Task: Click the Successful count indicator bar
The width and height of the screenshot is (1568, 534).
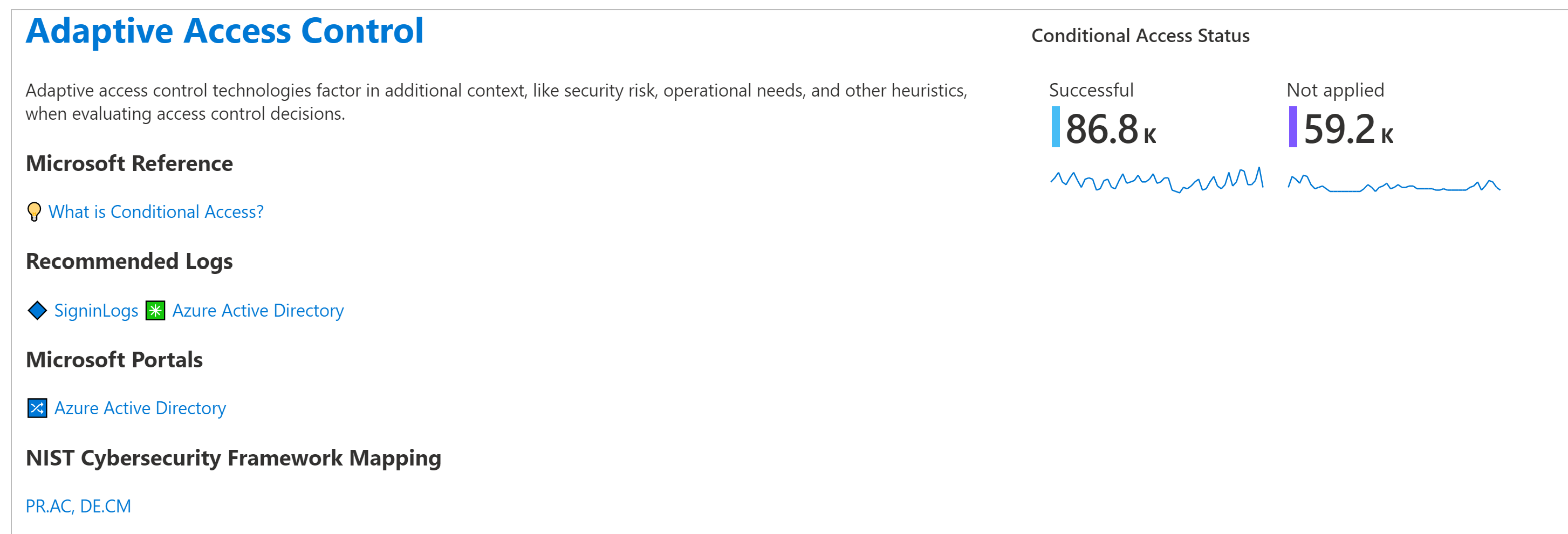Action: coord(1056,127)
